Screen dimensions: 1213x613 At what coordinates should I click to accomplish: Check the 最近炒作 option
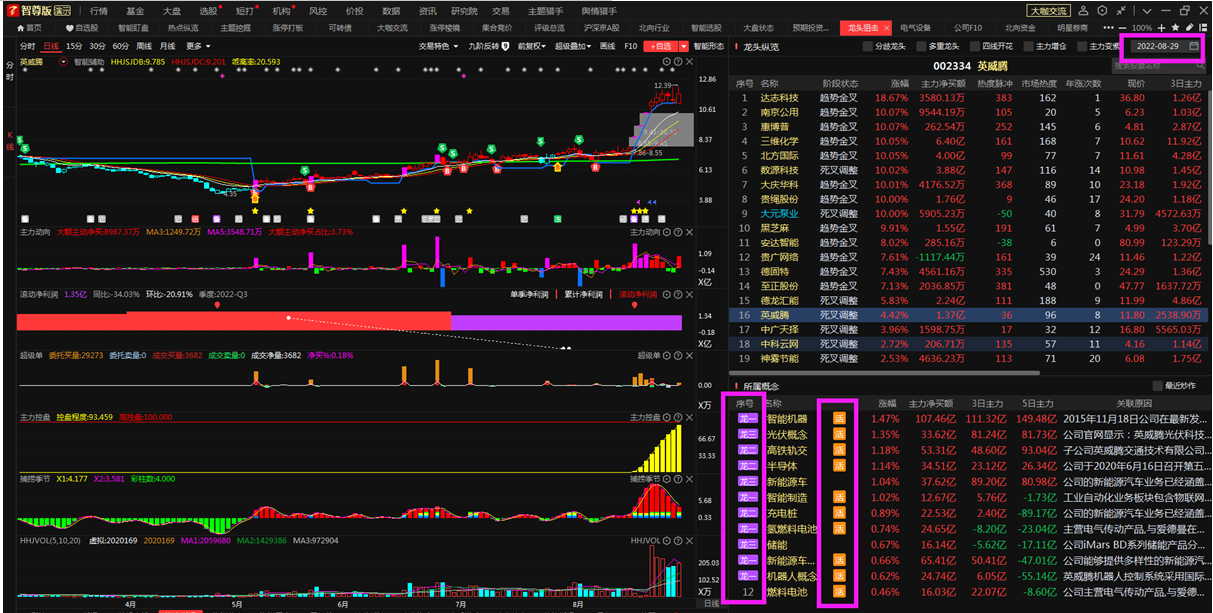[x=1158, y=386]
